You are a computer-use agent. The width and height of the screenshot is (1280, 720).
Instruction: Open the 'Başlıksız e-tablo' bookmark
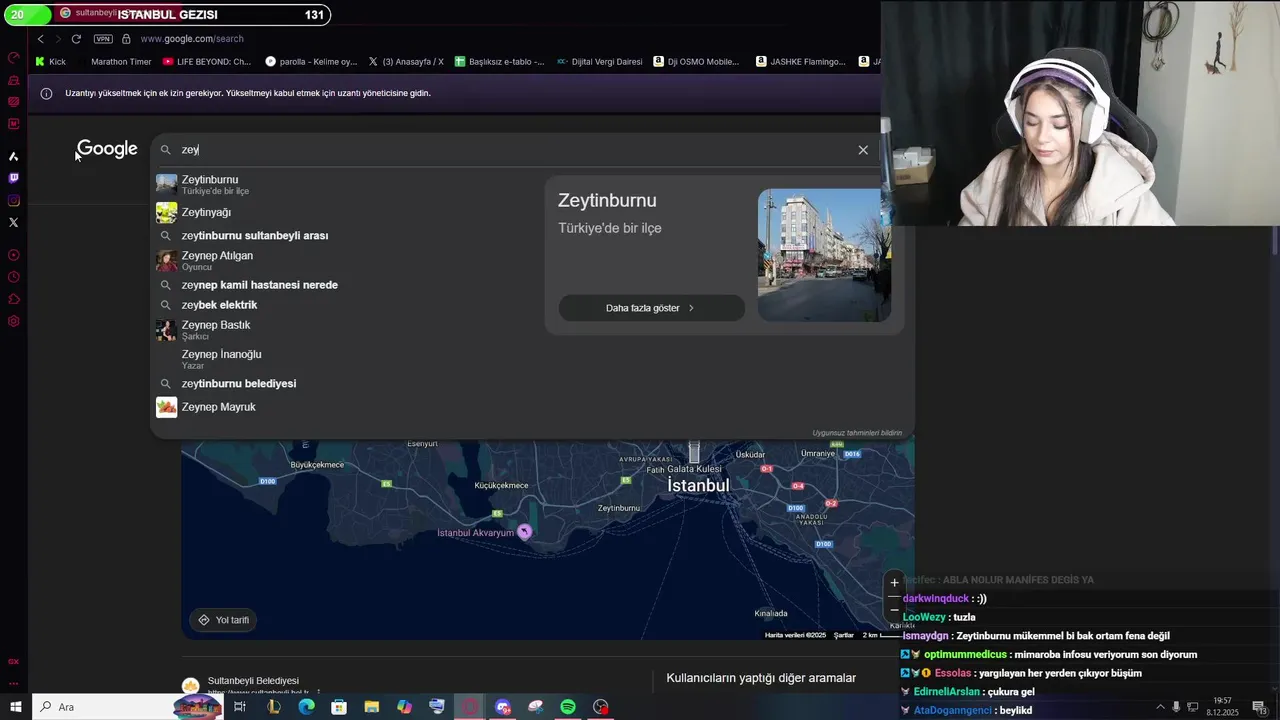[500, 62]
